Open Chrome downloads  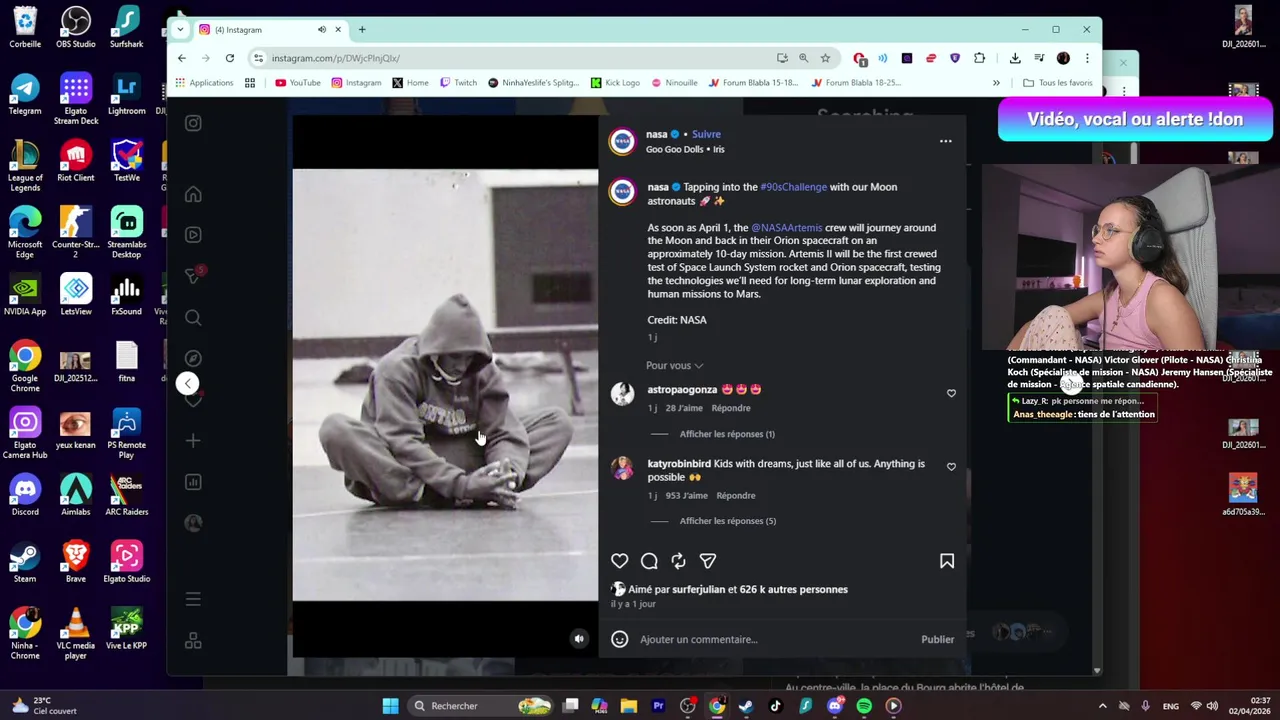click(x=1015, y=58)
